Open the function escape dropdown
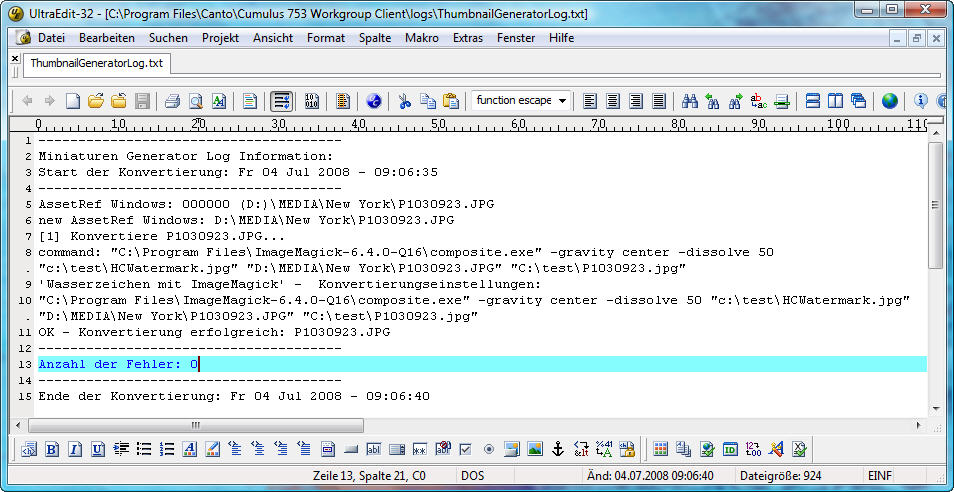 (x=563, y=100)
